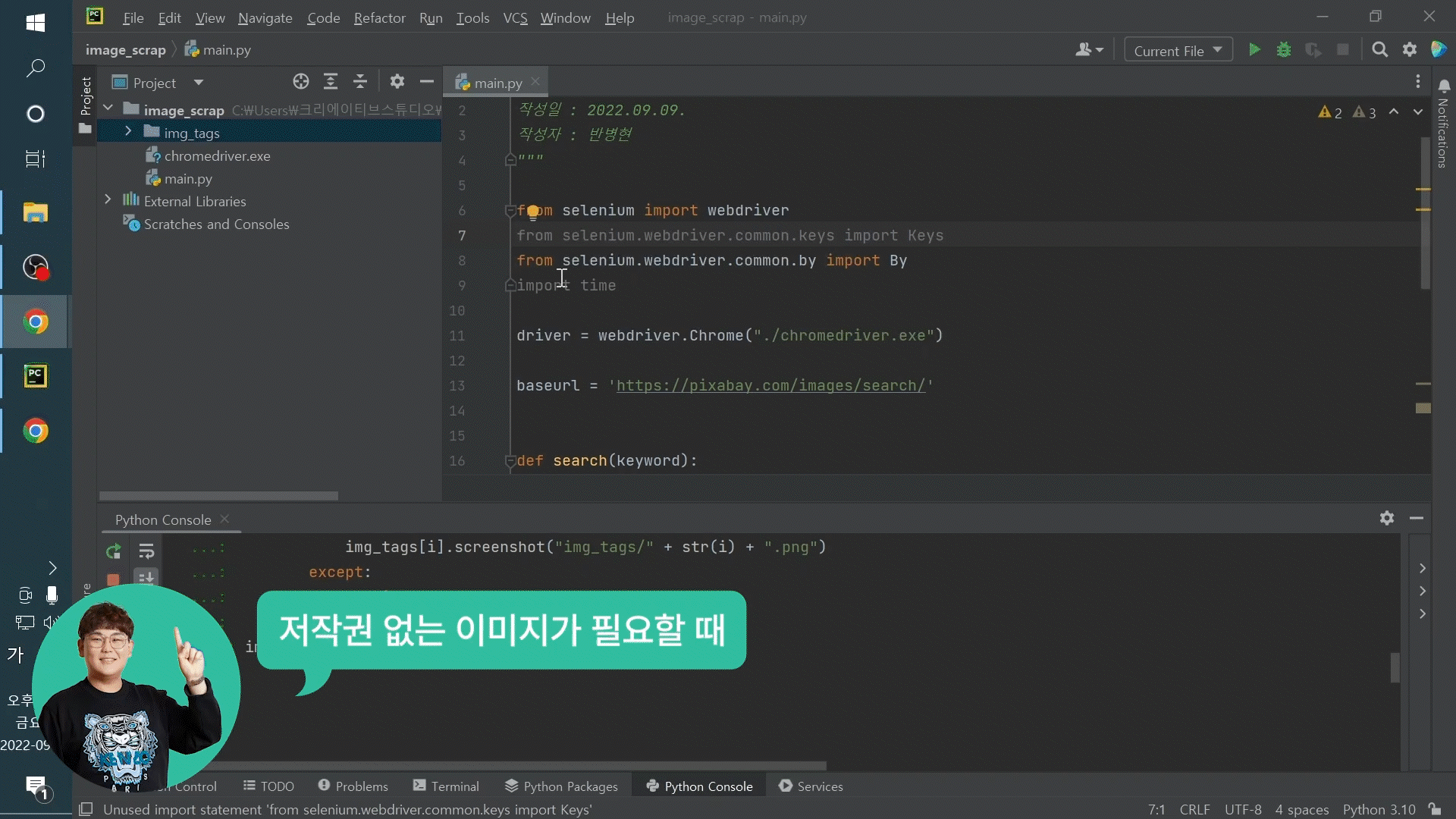Click warning count indicator showing 2
The height and width of the screenshot is (819, 1456).
tap(1330, 112)
